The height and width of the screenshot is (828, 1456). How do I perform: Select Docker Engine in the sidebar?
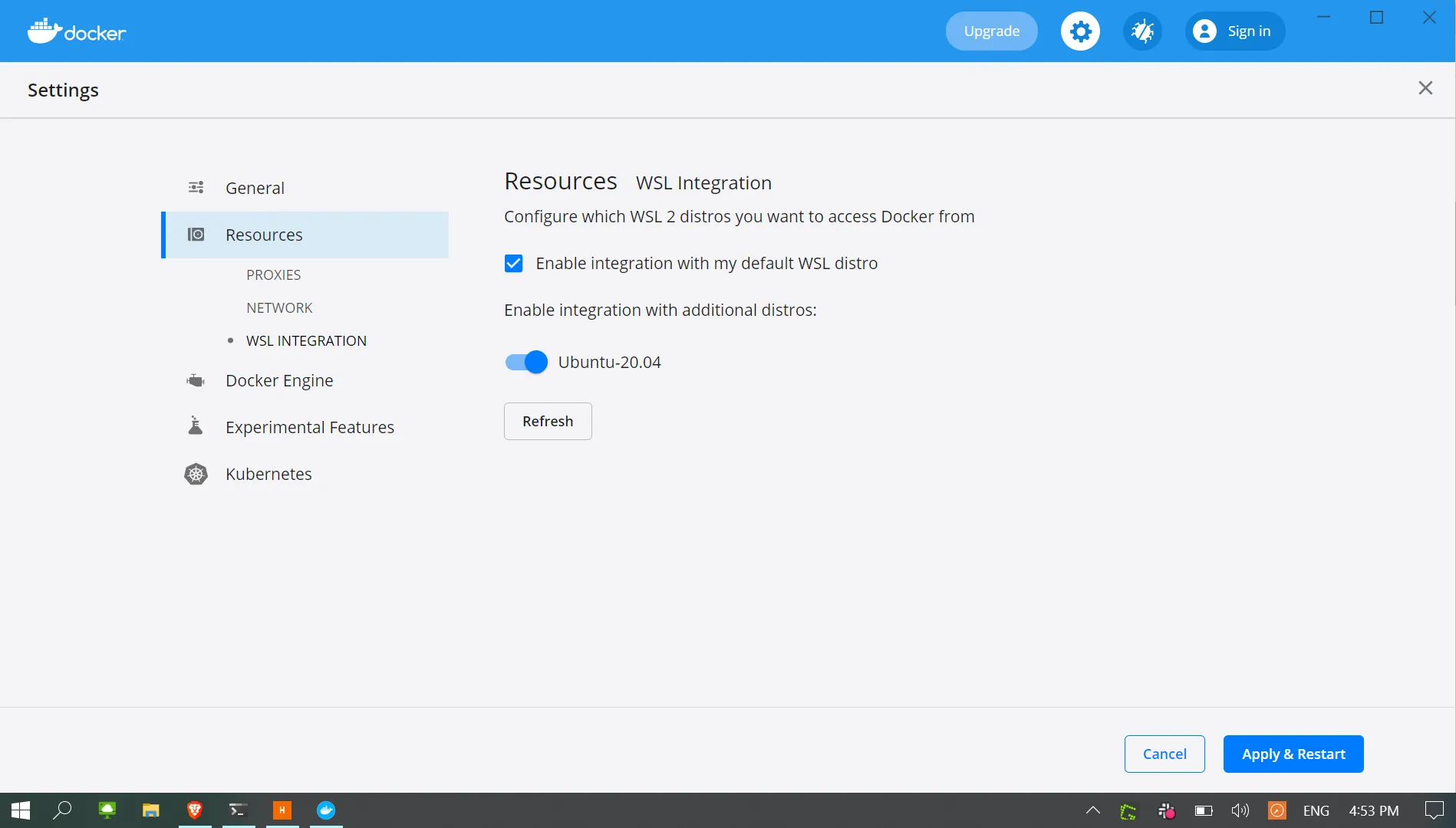coord(305,381)
